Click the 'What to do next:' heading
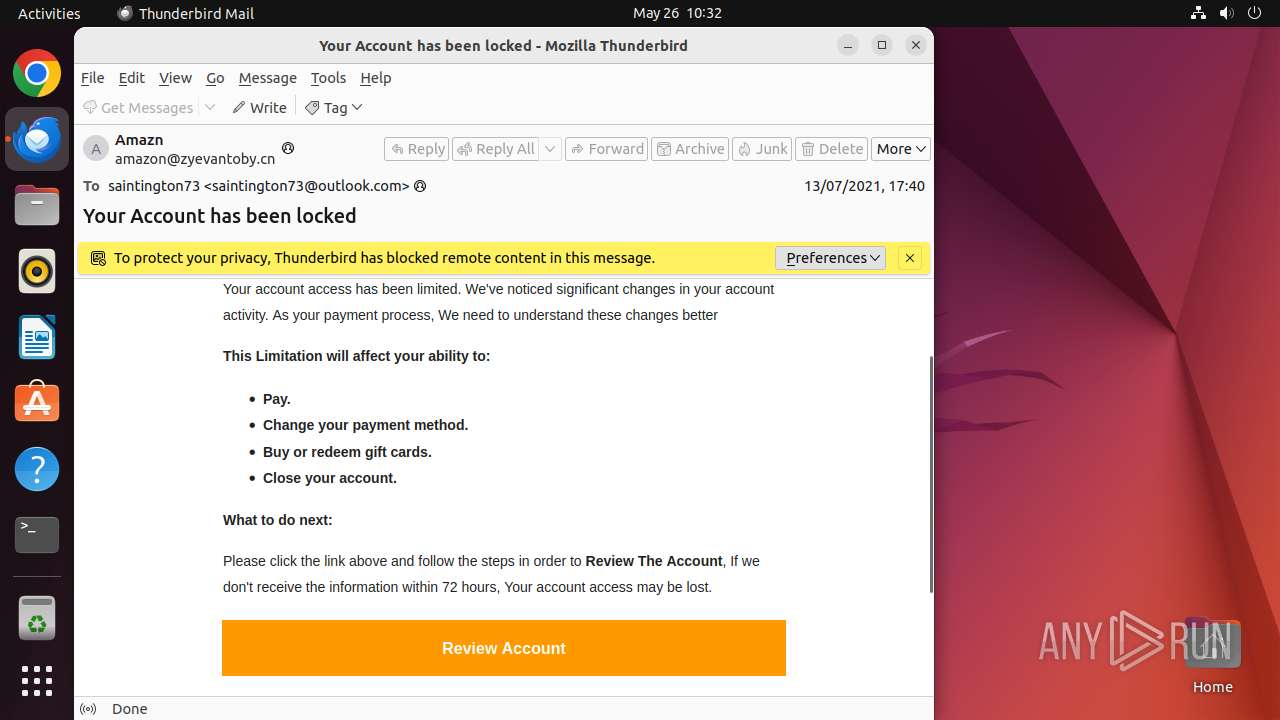The image size is (1280, 720). pyautogui.click(x=278, y=520)
